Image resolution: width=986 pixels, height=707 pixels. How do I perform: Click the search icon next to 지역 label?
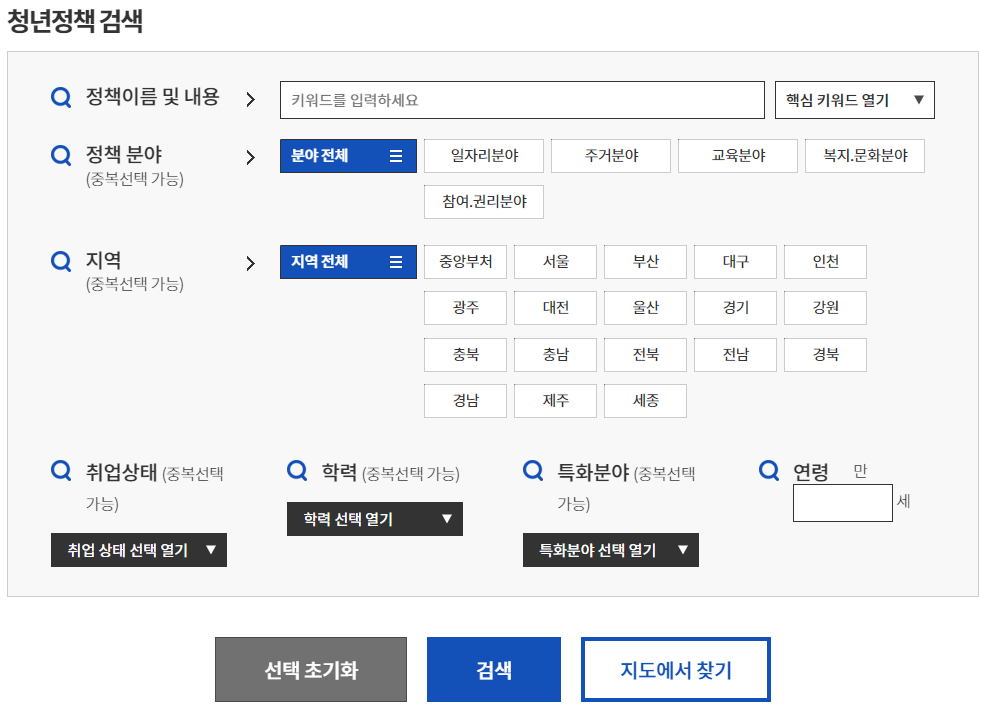pyautogui.click(x=60, y=261)
